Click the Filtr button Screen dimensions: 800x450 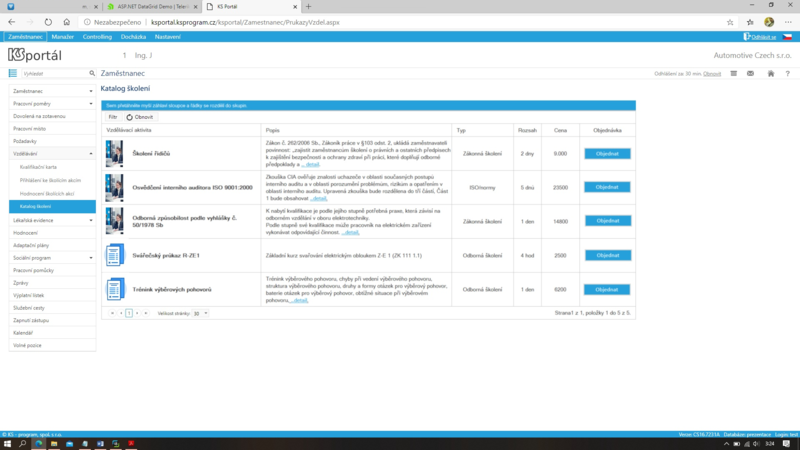(x=113, y=117)
